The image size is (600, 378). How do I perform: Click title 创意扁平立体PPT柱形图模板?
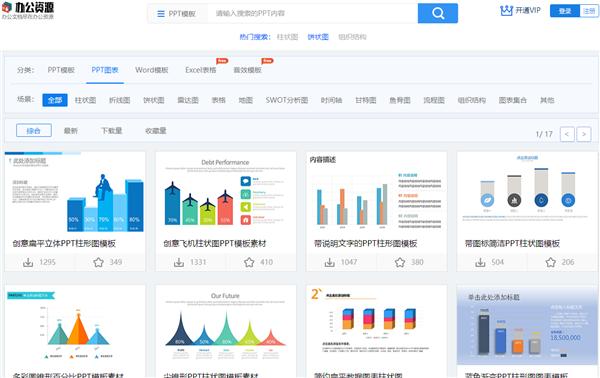pos(64,243)
